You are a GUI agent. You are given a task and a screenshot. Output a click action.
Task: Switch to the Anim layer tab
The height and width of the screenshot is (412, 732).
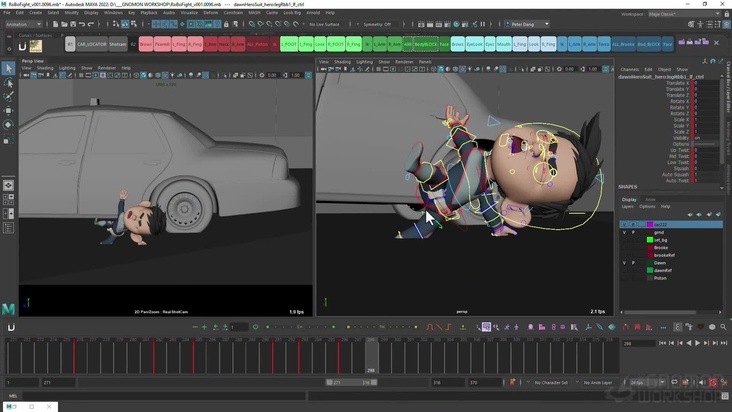coord(650,199)
